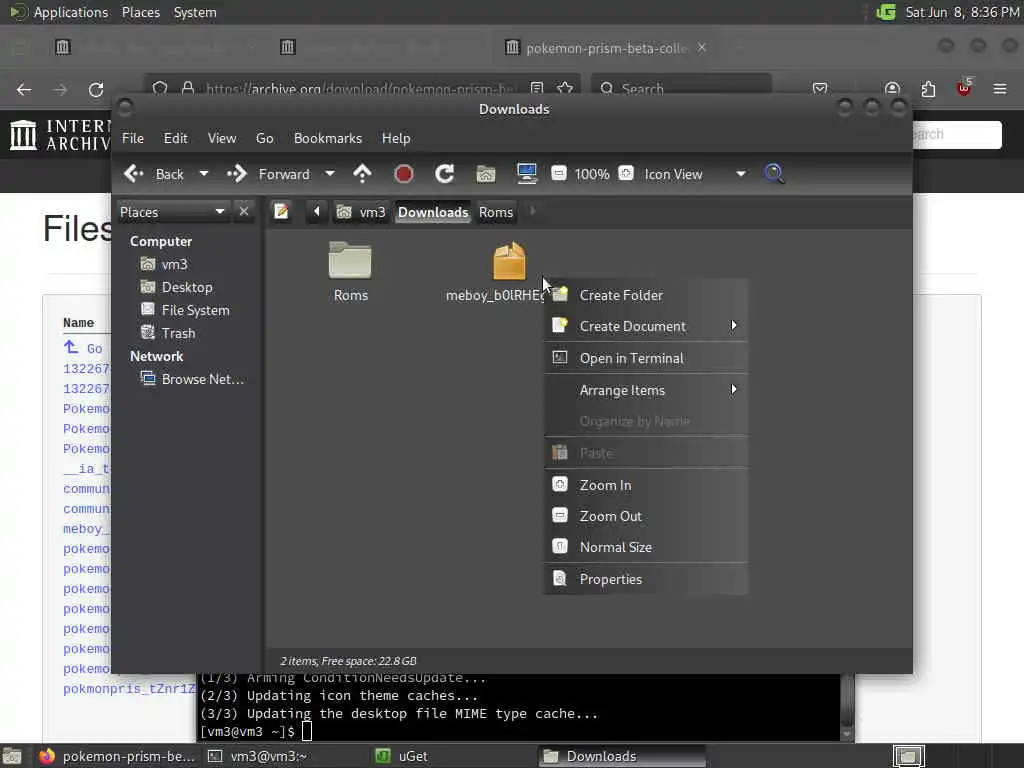Click the Roms path bar button
Viewport: 1024px width, 768px height.
(x=496, y=212)
